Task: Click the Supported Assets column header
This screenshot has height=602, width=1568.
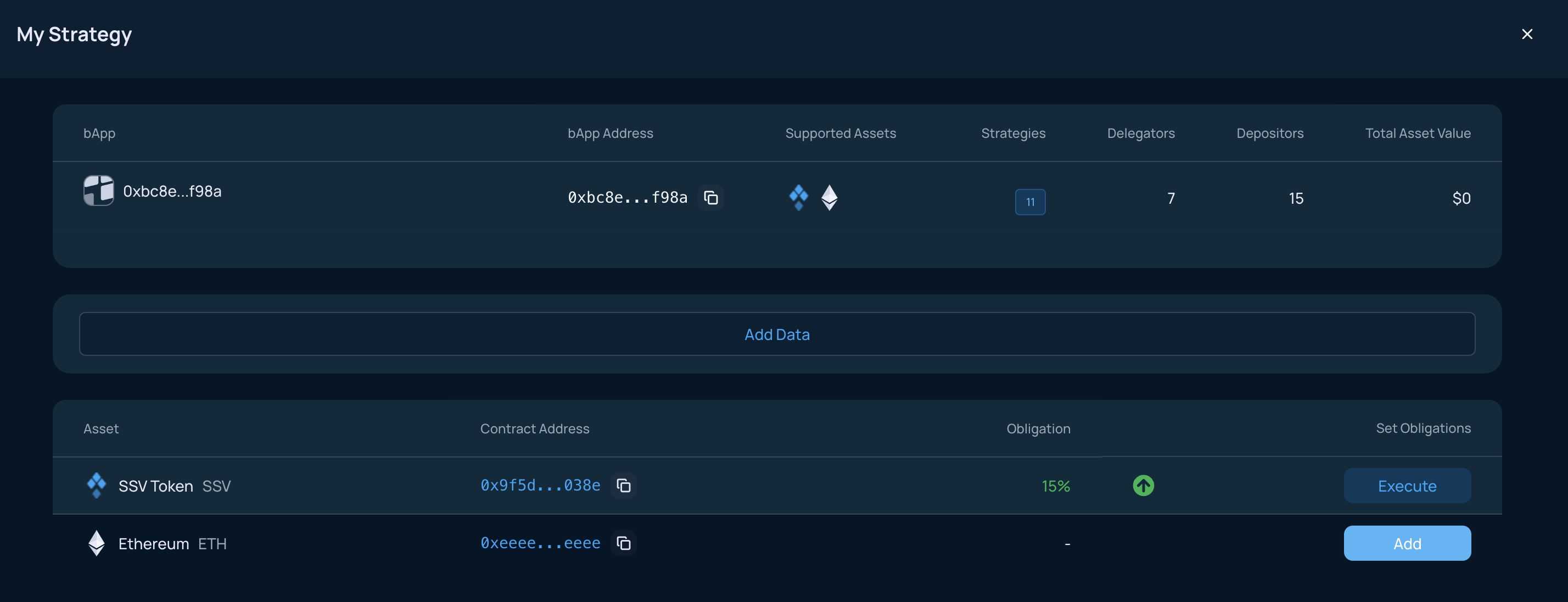Action: pos(840,133)
